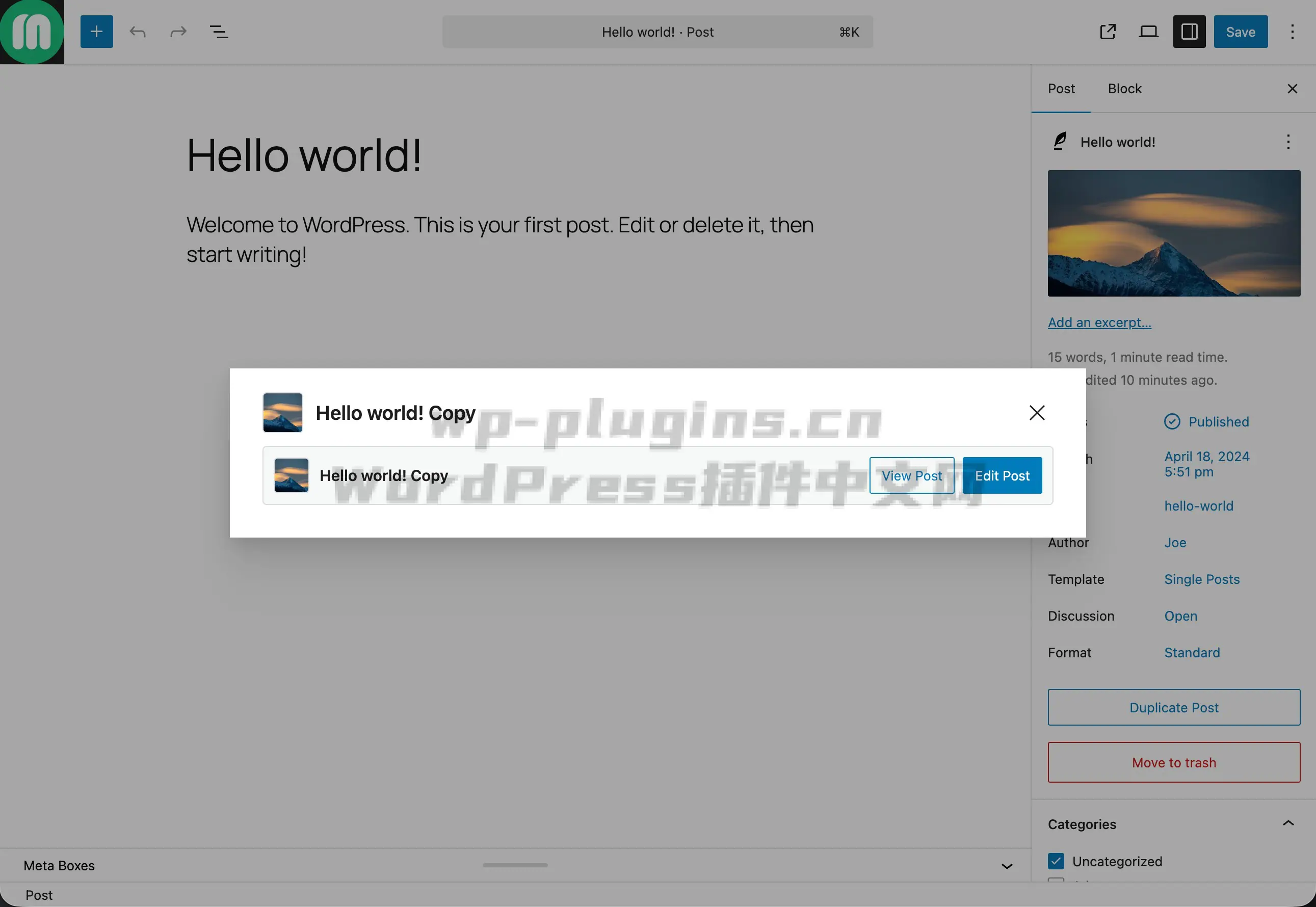Undo the last change
Screen dimensions: 1316x907
(138, 32)
